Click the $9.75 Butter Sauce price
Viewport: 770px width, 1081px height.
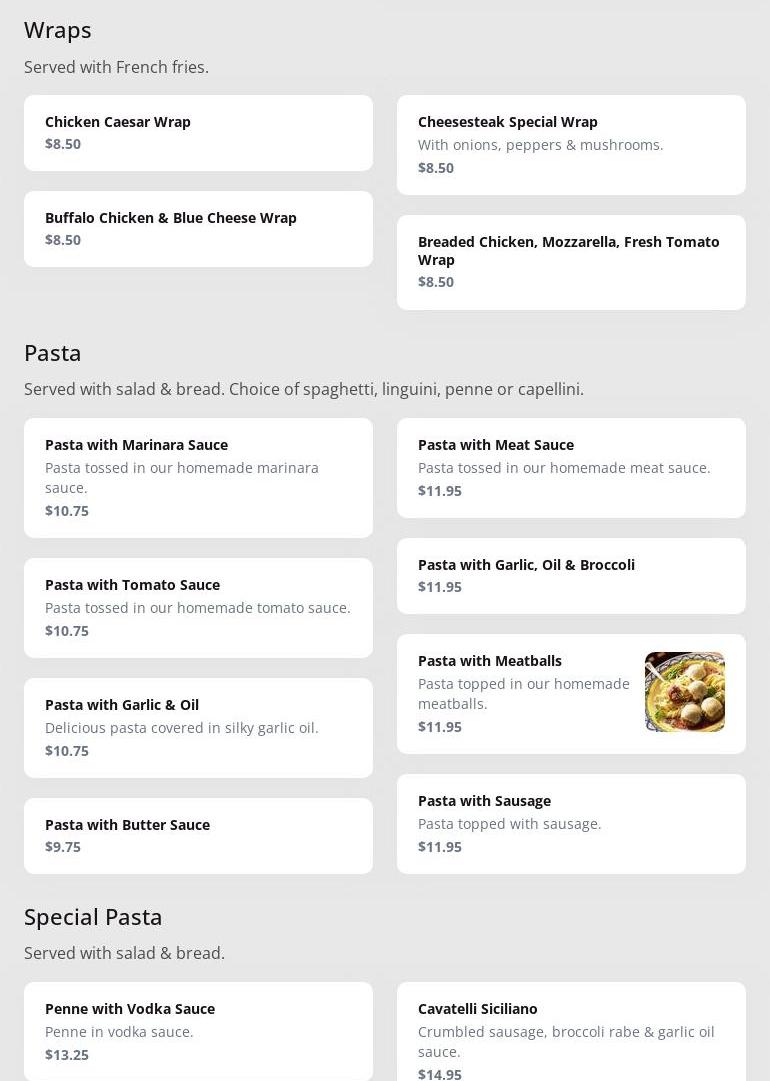click(63, 847)
